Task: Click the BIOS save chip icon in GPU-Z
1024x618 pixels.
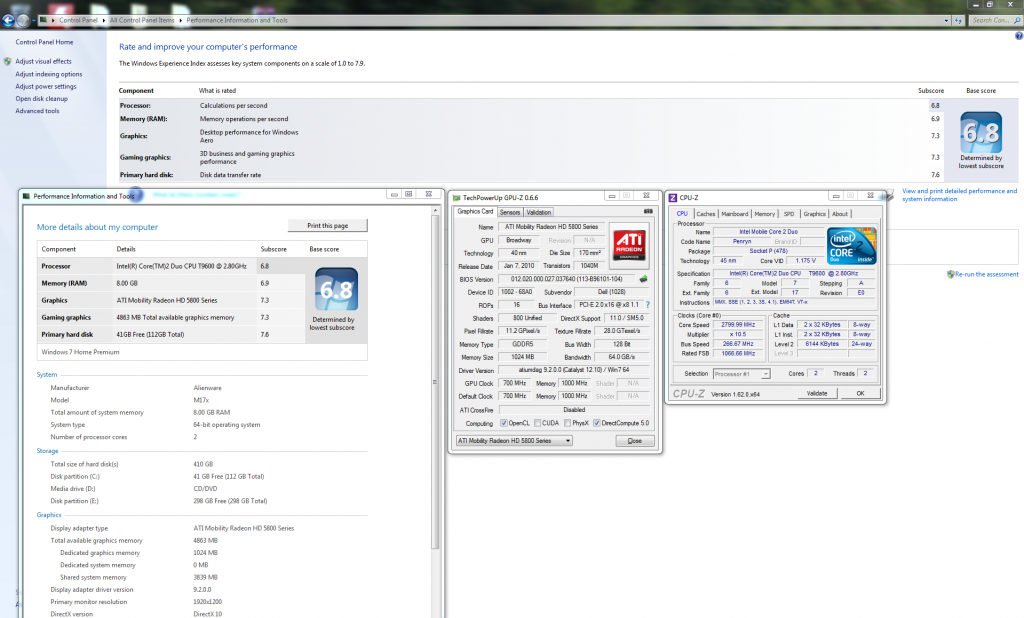Action: (643, 279)
